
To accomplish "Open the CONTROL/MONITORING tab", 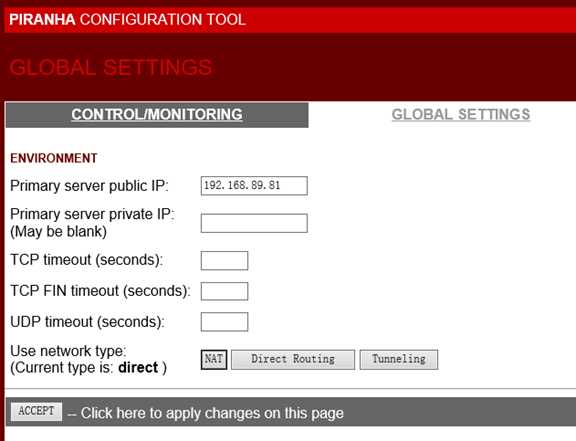I will click(157, 115).
